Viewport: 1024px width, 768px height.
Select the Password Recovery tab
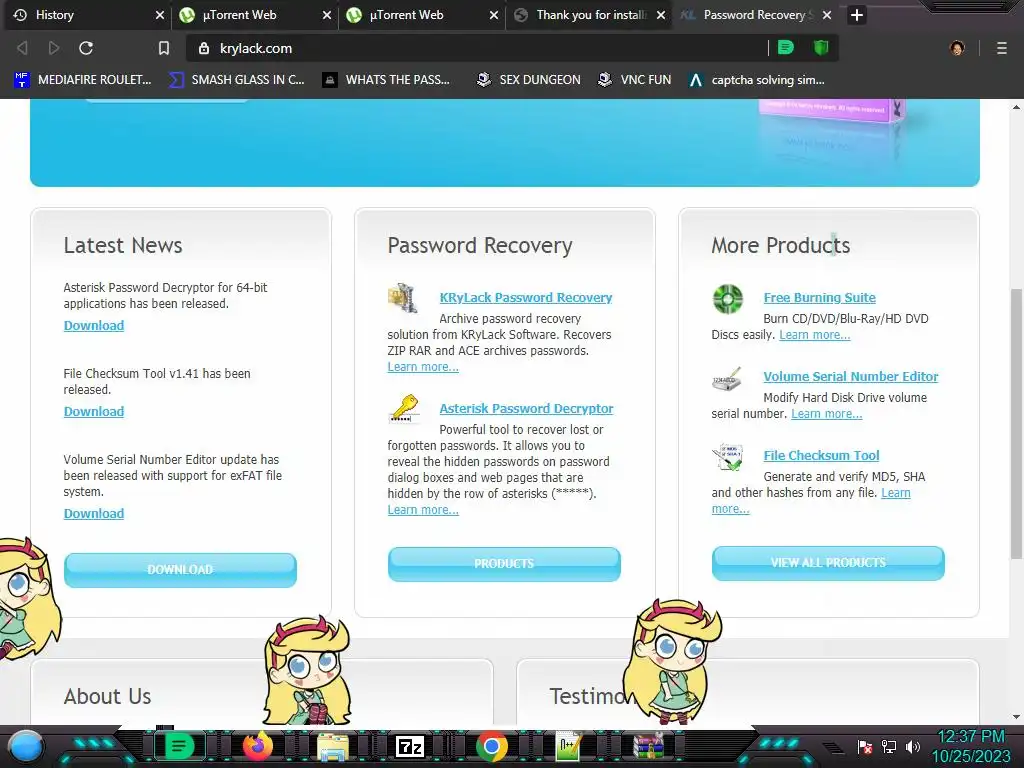756,15
